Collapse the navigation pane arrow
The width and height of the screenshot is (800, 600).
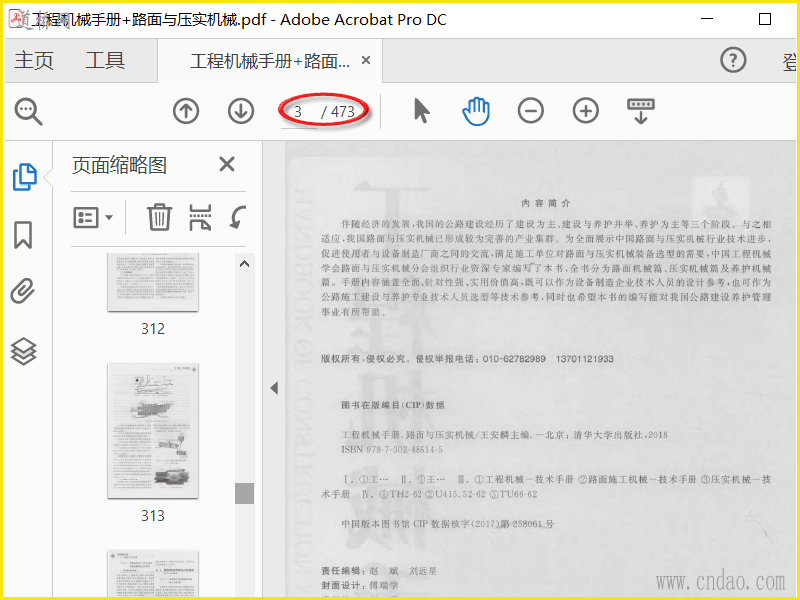click(274, 388)
